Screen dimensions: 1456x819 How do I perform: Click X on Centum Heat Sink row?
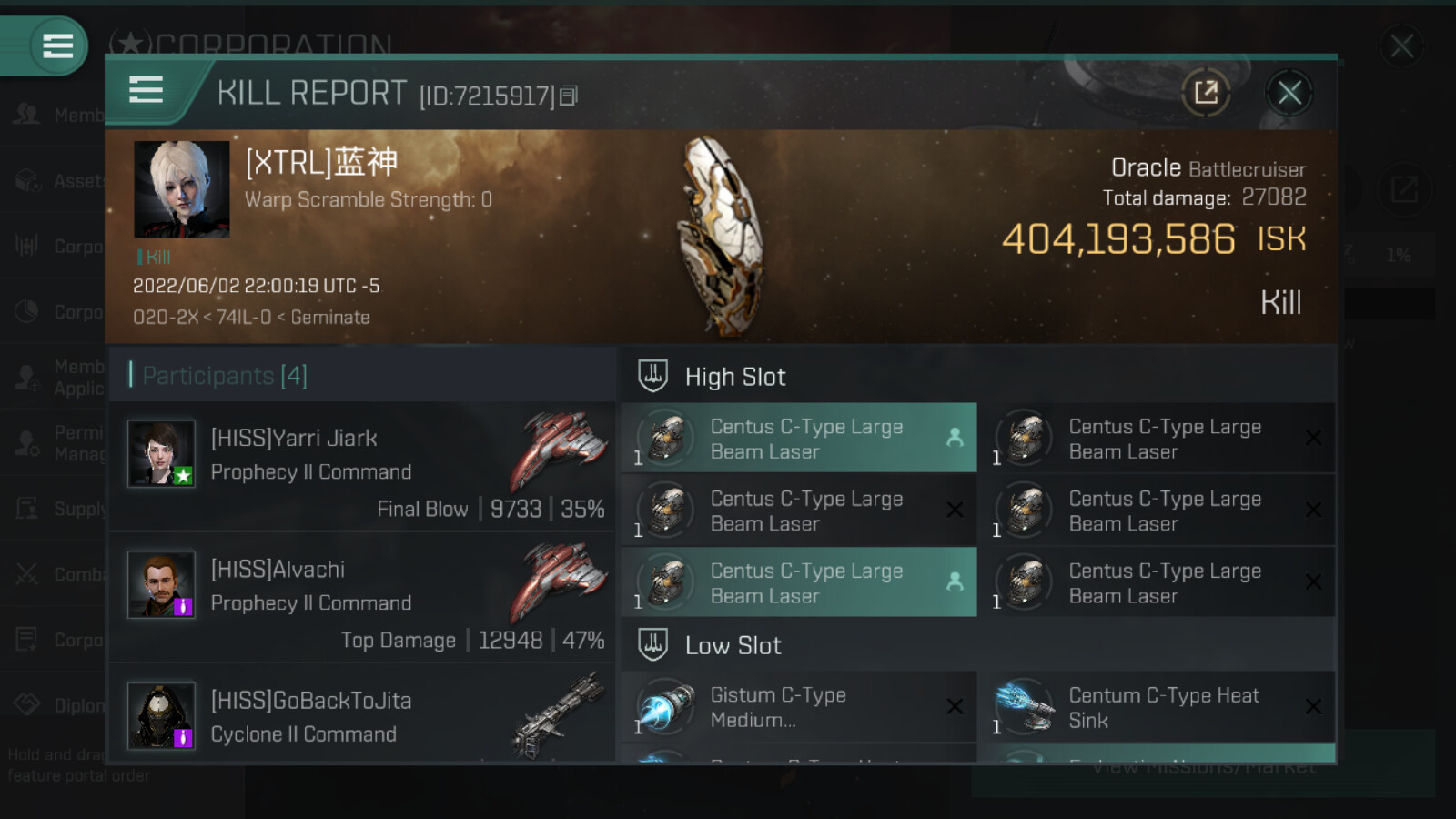pyautogui.click(x=1313, y=706)
